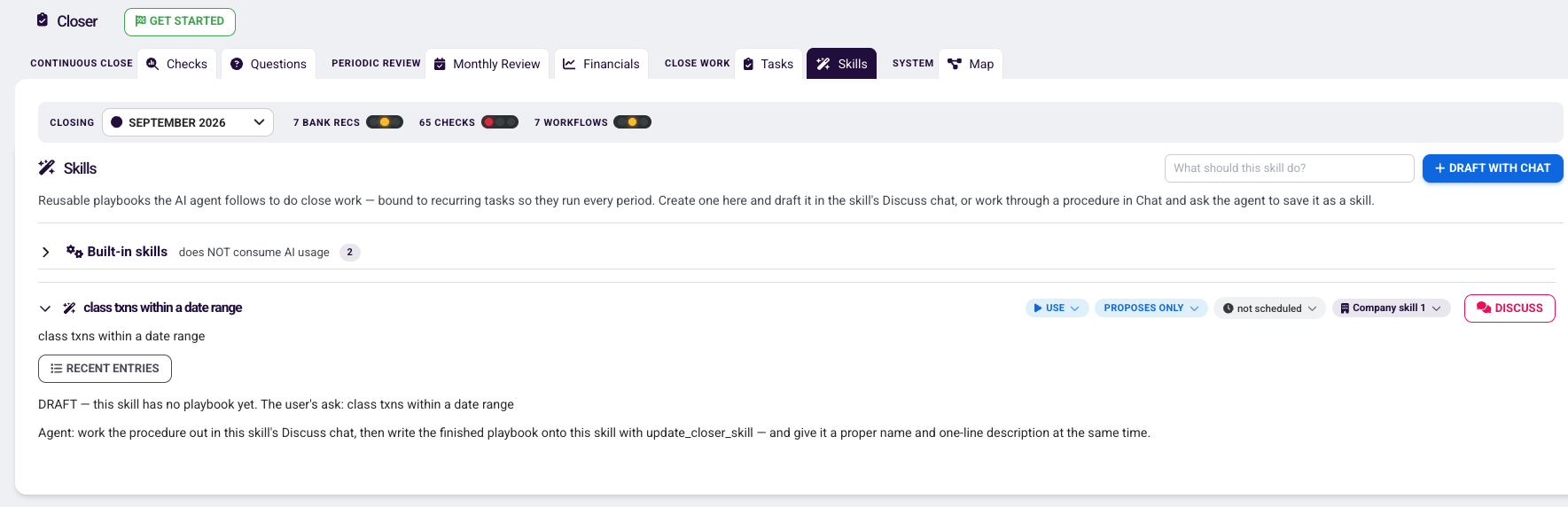Switch to the Monthly Review tab
The width and height of the screenshot is (1568, 507).
[x=487, y=64]
